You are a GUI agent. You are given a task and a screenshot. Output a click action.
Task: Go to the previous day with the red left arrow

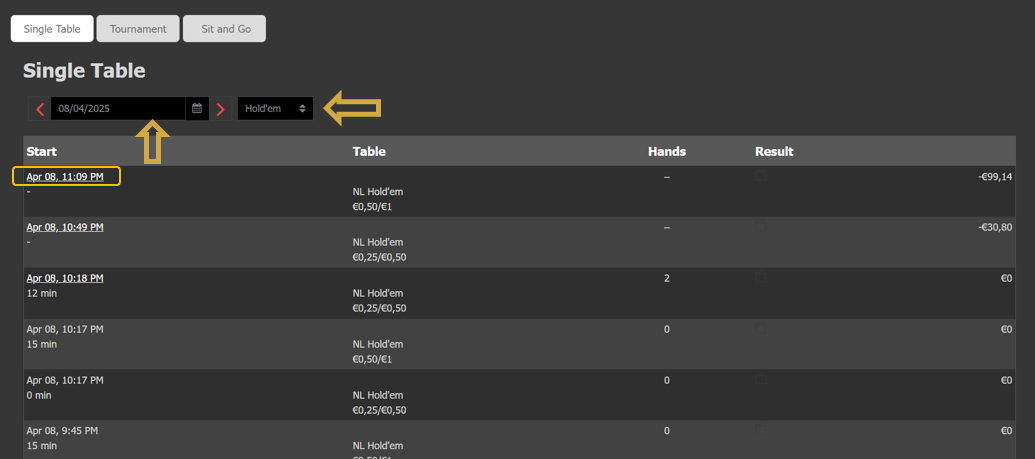tap(40, 109)
